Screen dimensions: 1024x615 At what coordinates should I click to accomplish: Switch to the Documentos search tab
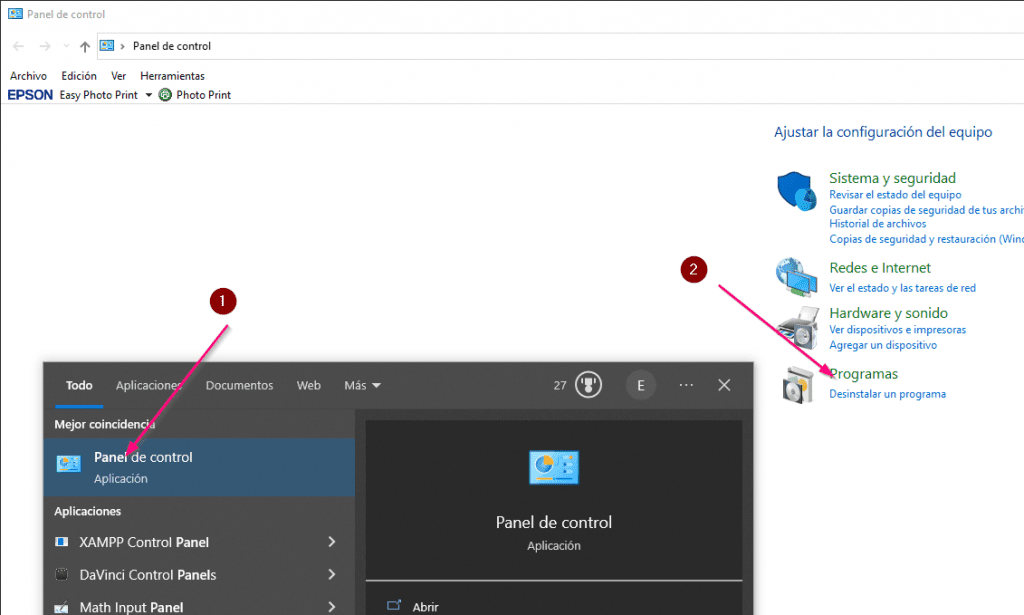click(x=239, y=385)
